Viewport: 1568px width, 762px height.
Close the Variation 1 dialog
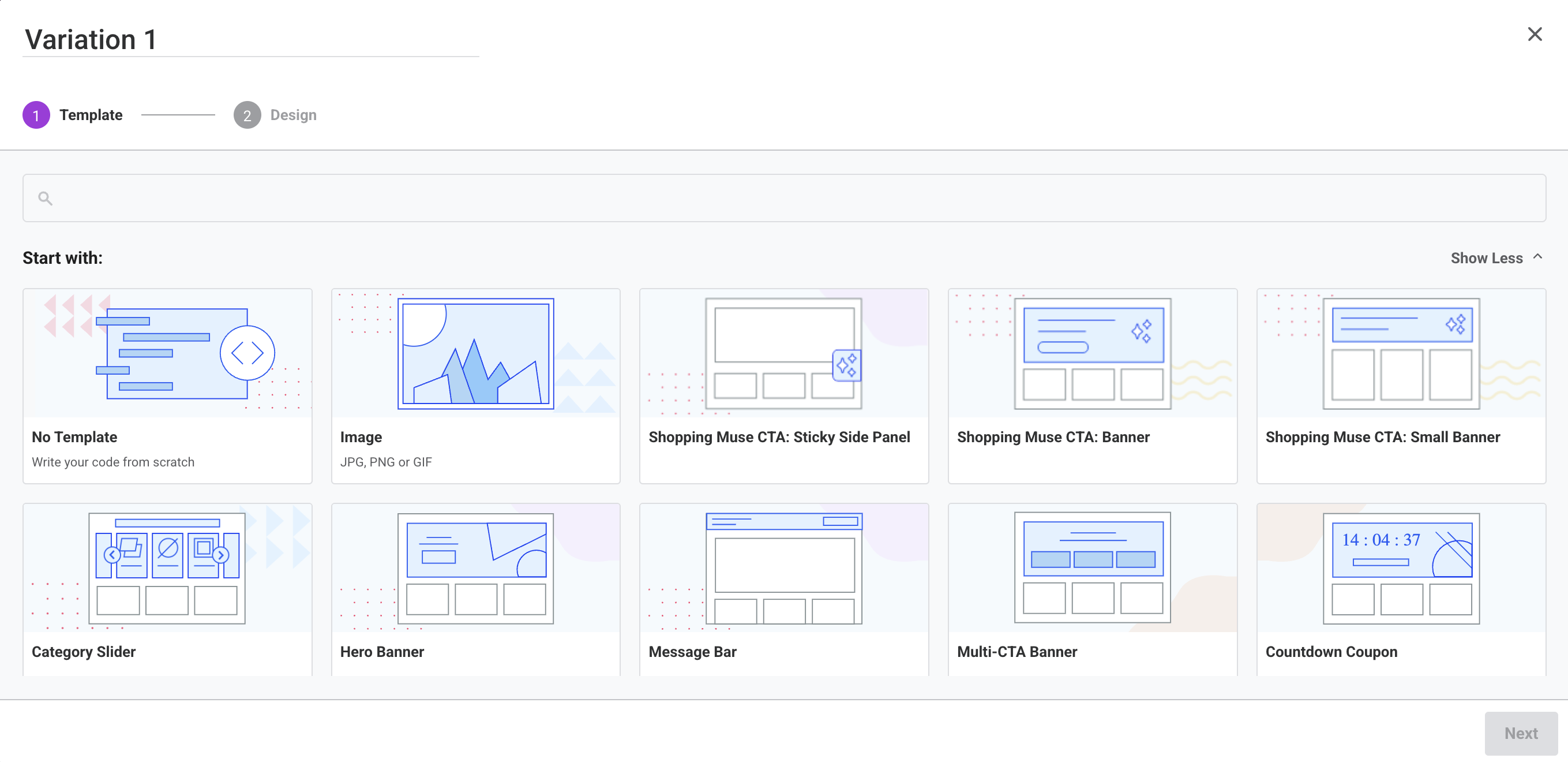click(x=1535, y=34)
